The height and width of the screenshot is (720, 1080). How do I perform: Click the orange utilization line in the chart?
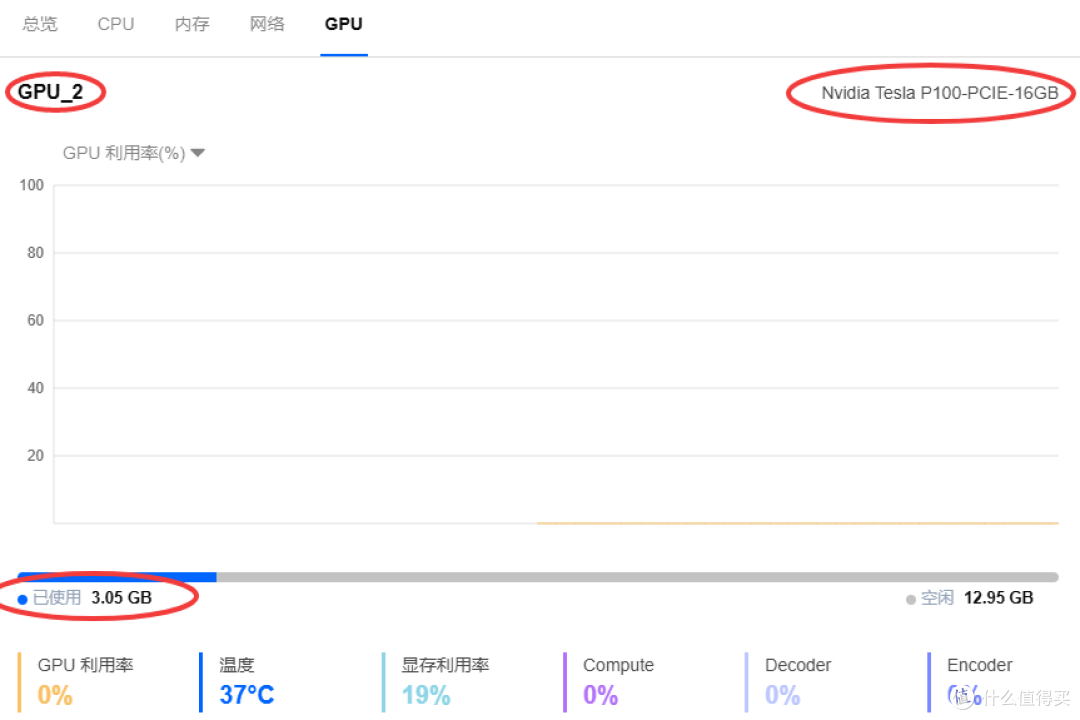(798, 523)
